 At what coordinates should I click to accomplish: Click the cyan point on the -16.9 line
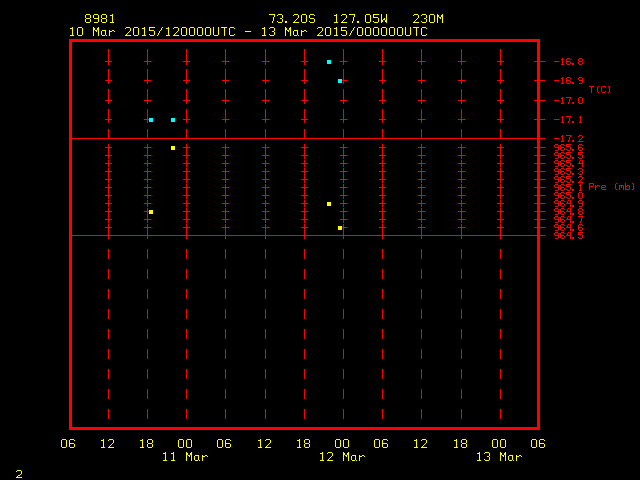pyautogui.click(x=340, y=81)
